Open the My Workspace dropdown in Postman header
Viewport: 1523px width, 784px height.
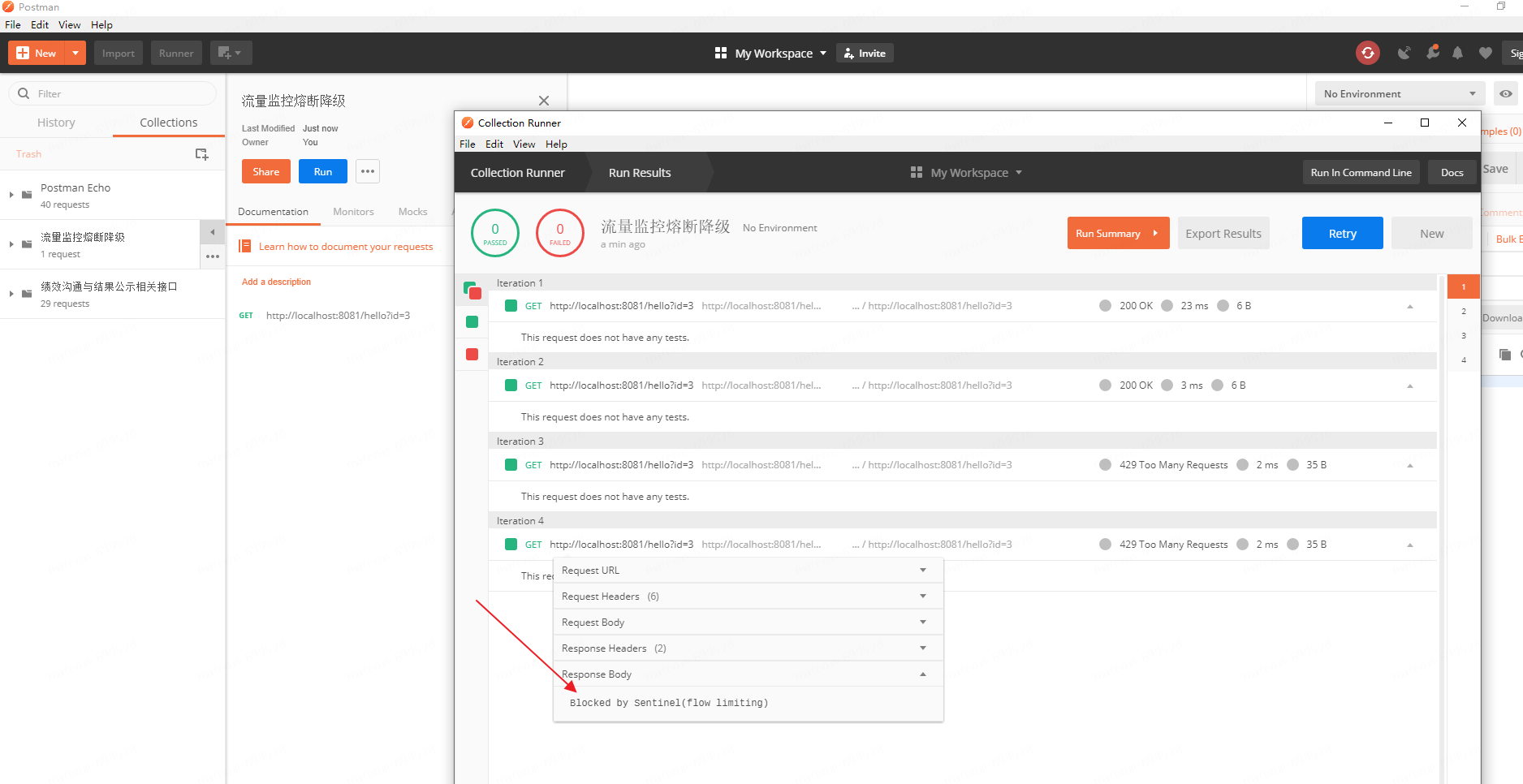(x=770, y=53)
